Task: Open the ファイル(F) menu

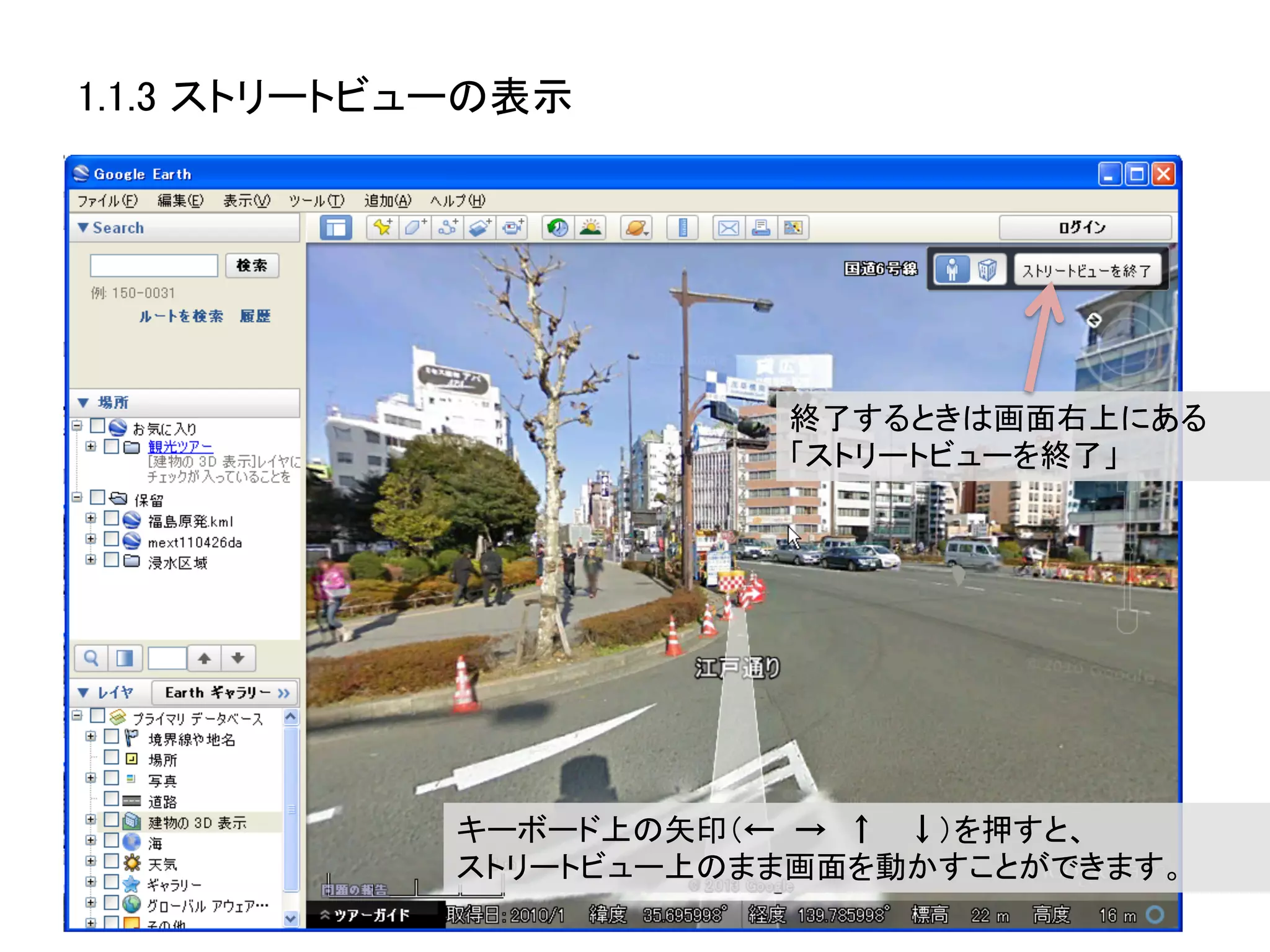Action: point(107,201)
